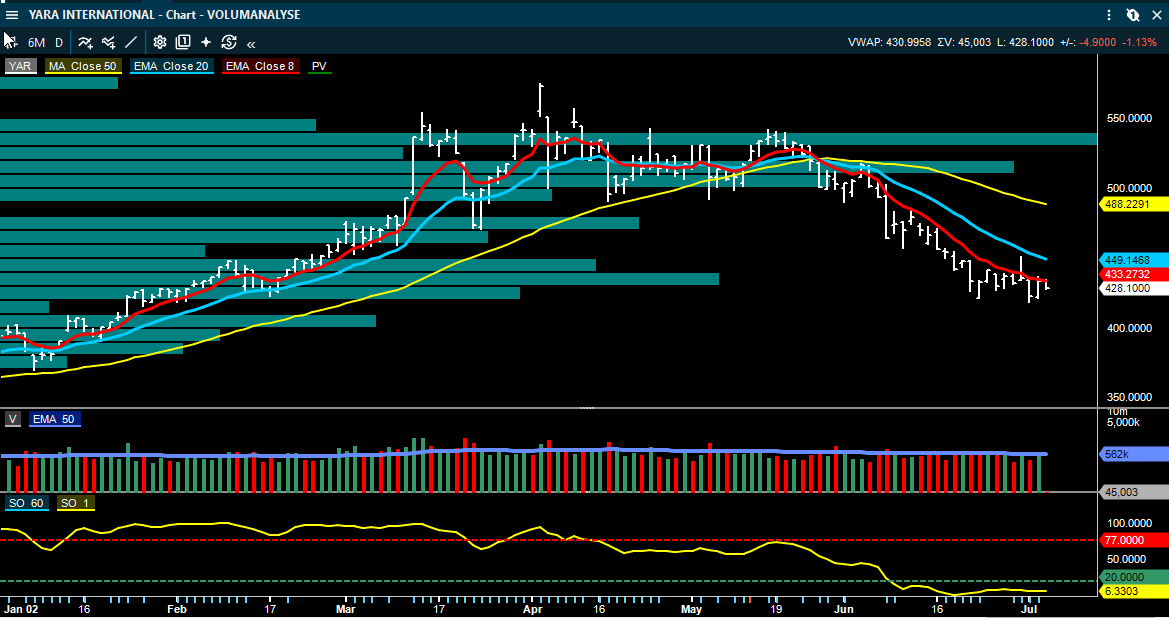Viewport: 1169px width, 618px height.
Task: Click the pane divider grip handle
Action: [x=587, y=409]
